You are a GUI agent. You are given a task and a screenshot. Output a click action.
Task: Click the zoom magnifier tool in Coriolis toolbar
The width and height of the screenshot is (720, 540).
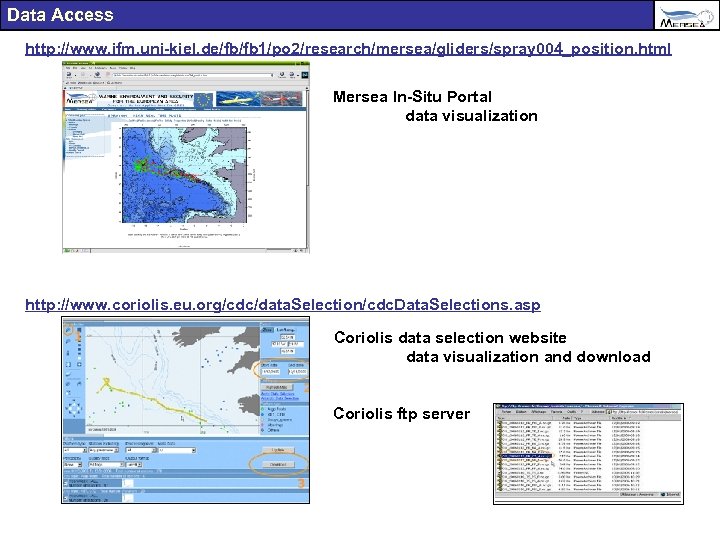click(x=68, y=329)
